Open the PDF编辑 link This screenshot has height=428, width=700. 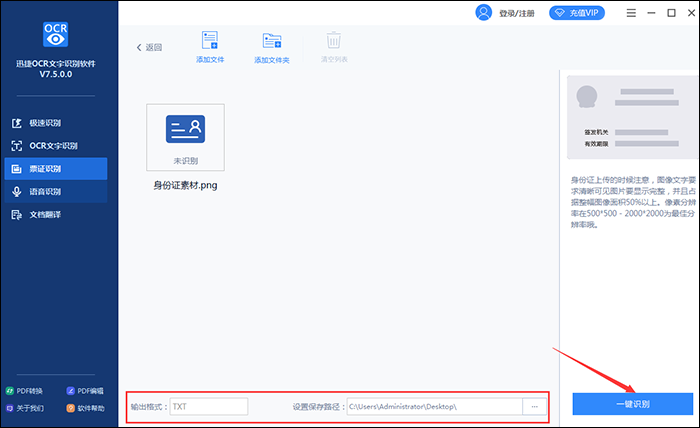point(85,391)
